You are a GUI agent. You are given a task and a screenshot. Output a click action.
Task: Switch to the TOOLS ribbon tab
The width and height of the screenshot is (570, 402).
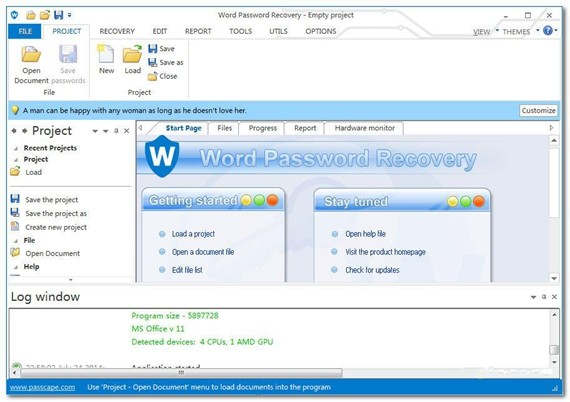(240, 31)
